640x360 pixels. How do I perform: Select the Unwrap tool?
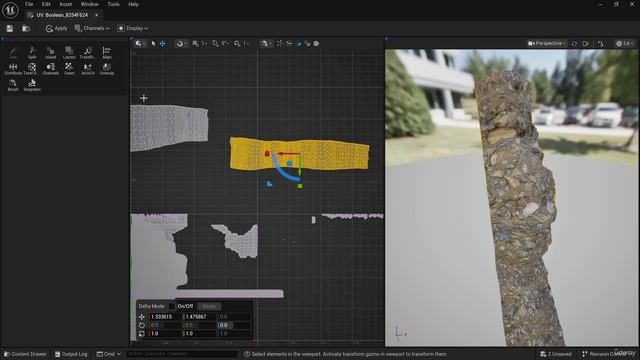[107, 69]
